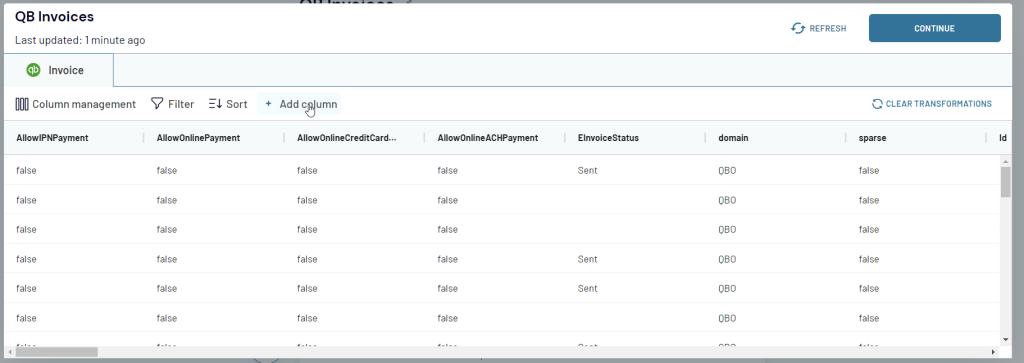This screenshot has height=363, width=1024.
Task: Open Column management via columns icon
Action: click(x=22, y=104)
